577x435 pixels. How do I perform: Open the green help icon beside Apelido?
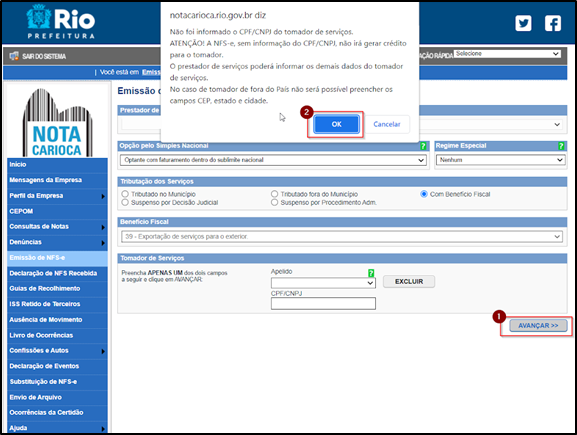pyautogui.click(x=371, y=273)
